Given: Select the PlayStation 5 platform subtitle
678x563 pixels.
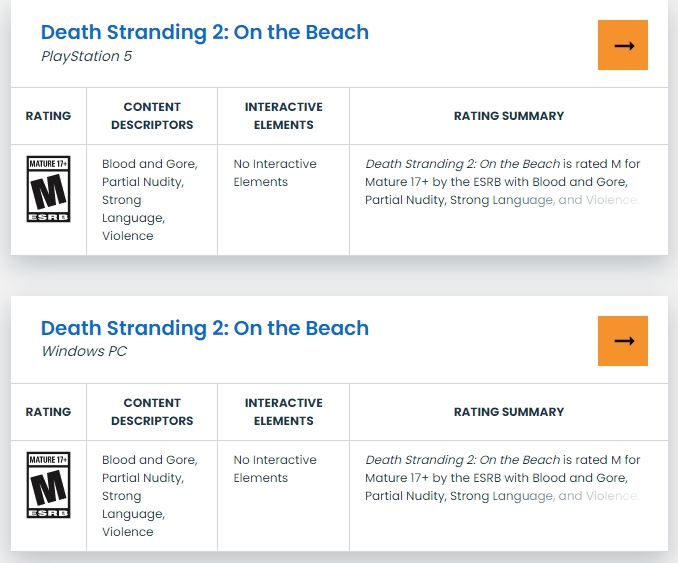Looking at the screenshot, I should click(x=86, y=56).
